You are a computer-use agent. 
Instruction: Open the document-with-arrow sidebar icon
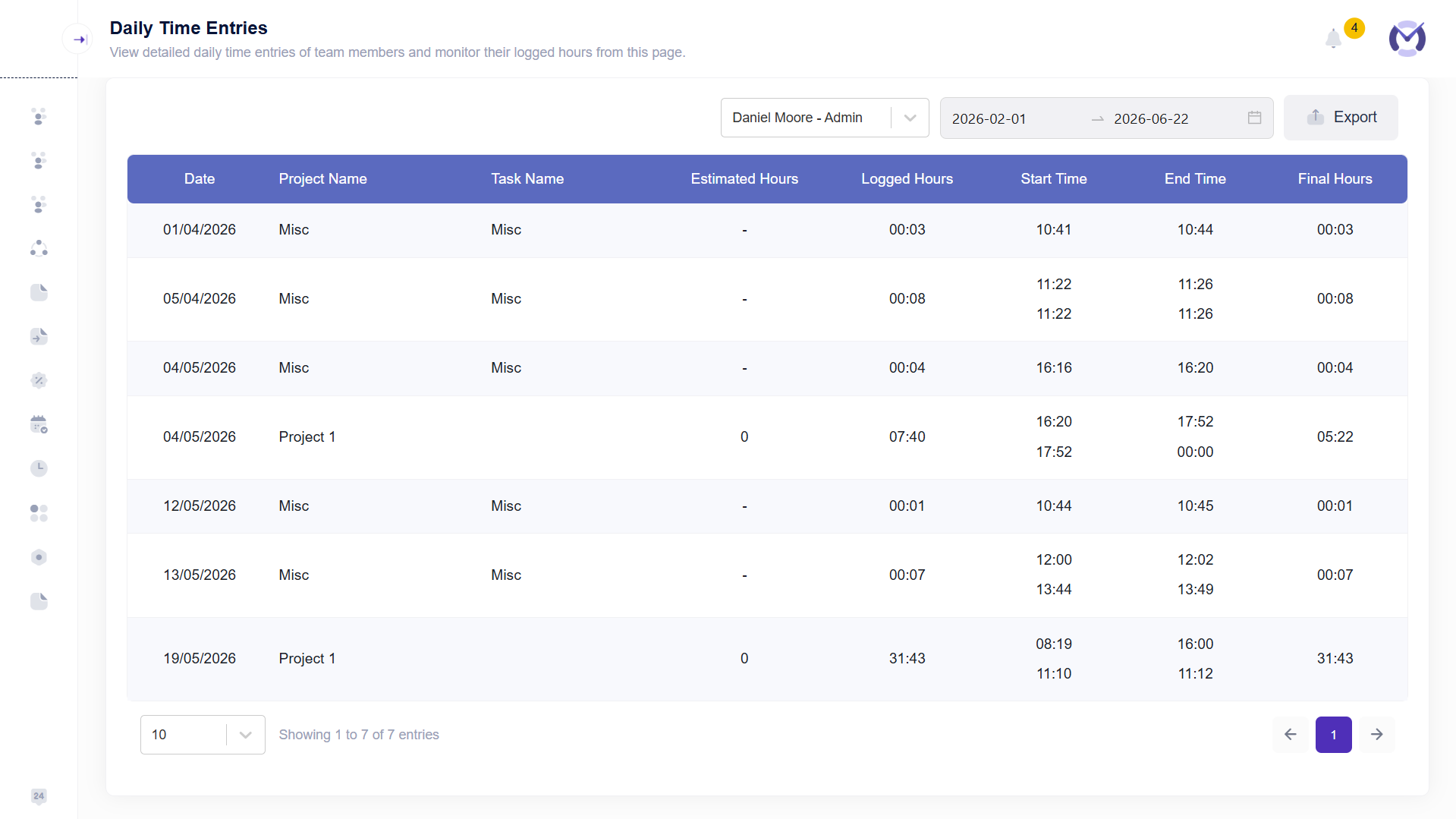tap(39, 336)
